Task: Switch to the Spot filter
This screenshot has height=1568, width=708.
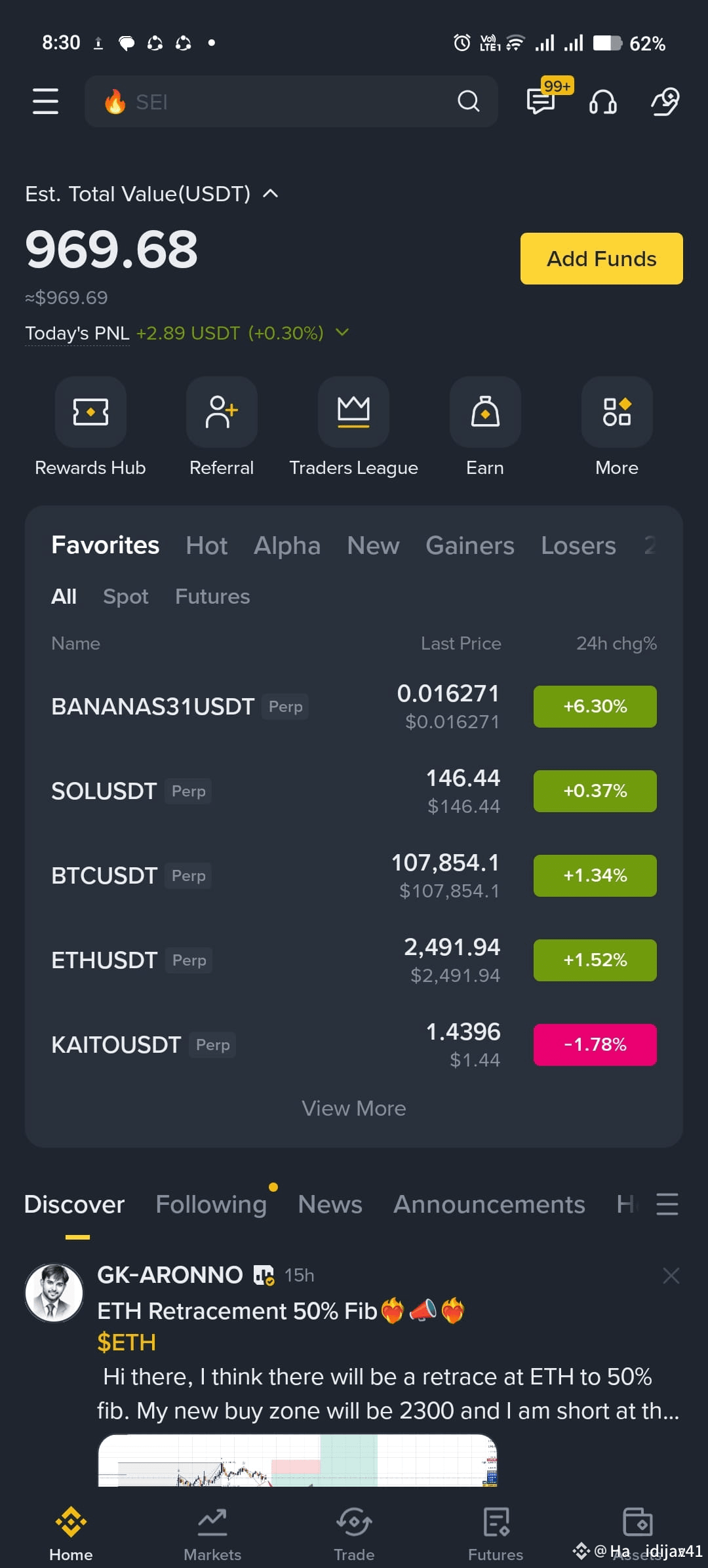Action: (126, 597)
